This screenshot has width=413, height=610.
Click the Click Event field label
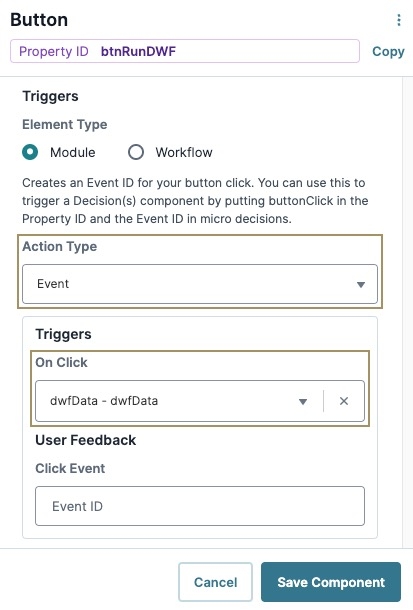click(x=70, y=468)
